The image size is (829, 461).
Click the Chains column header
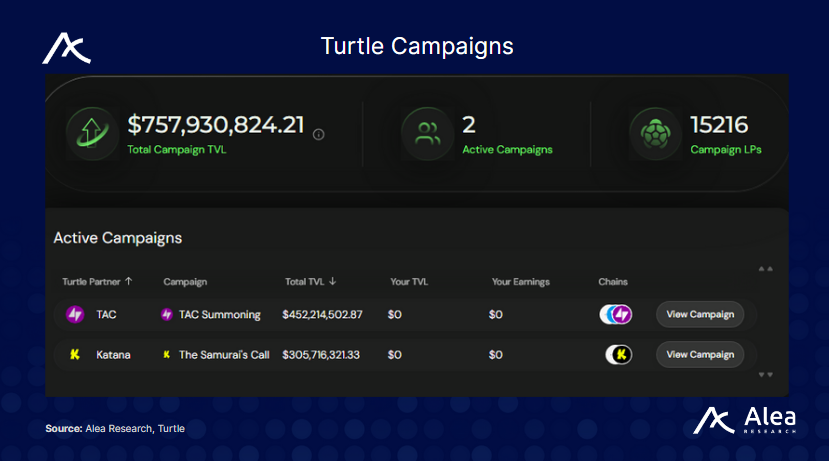pos(613,282)
